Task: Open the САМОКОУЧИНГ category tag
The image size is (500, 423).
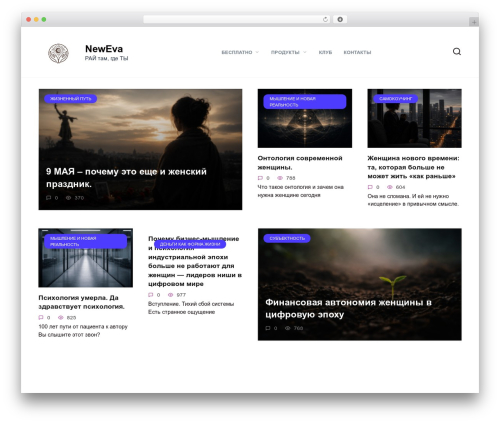Action: pos(395,99)
